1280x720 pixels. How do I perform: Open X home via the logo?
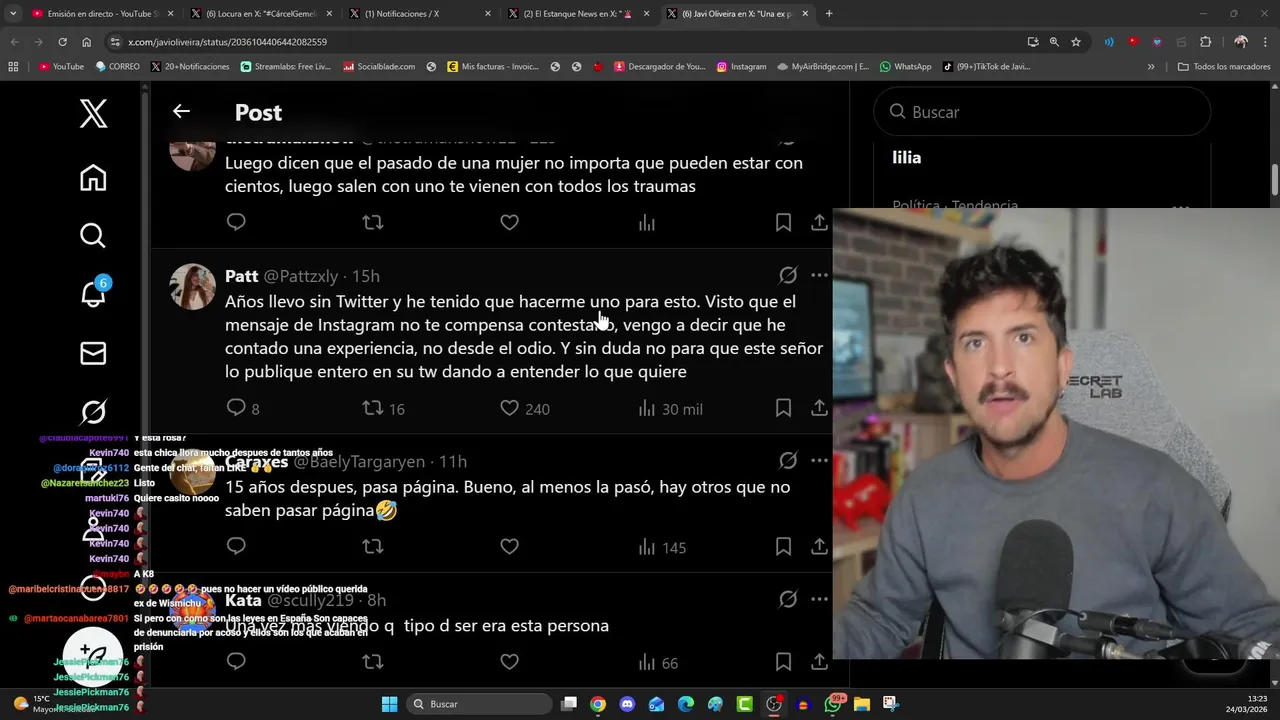coord(93,113)
